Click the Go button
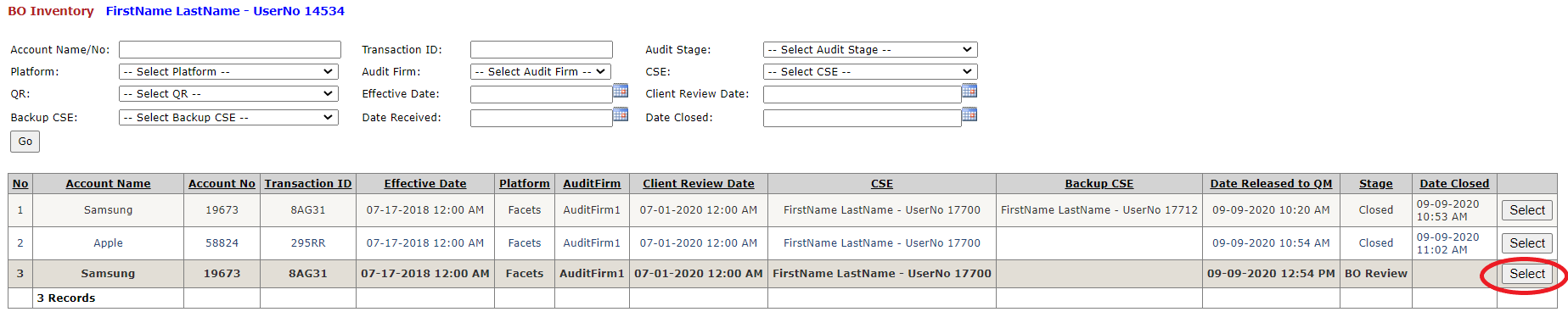 (25, 142)
